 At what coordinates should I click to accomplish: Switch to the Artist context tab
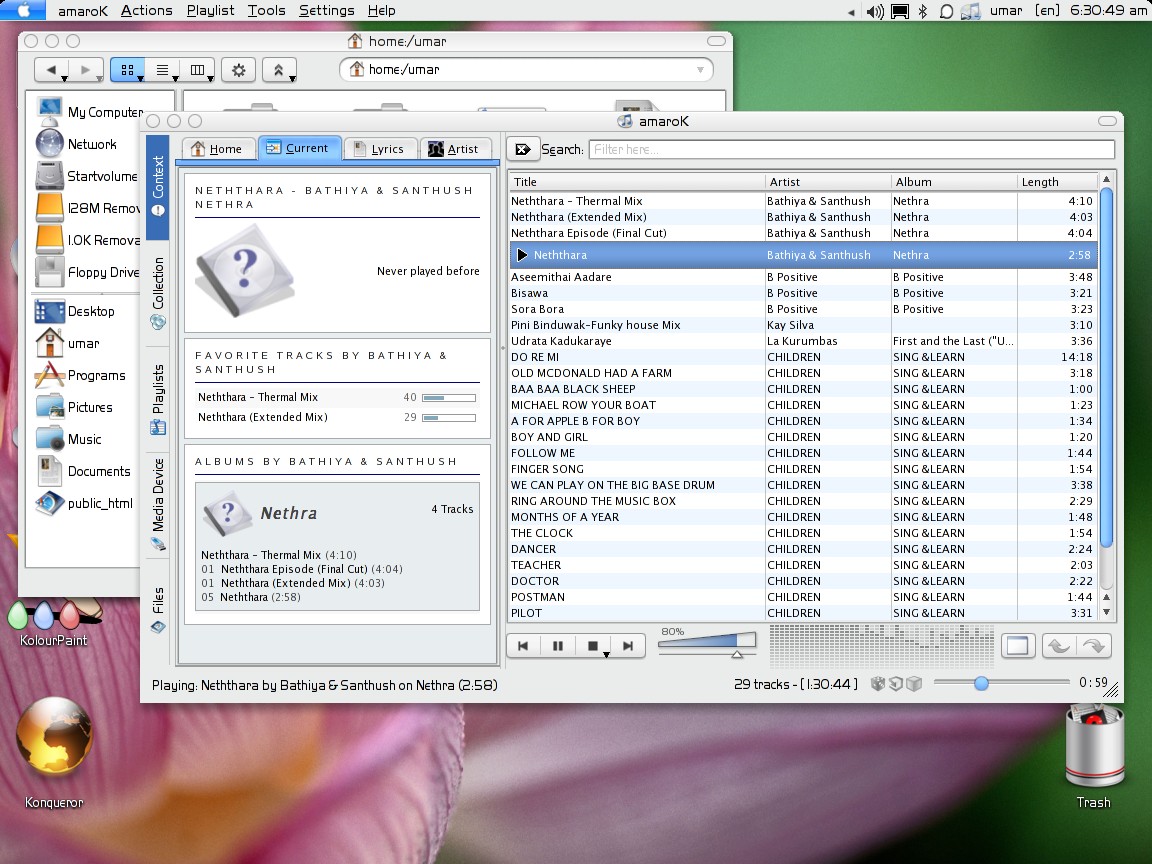coord(455,149)
